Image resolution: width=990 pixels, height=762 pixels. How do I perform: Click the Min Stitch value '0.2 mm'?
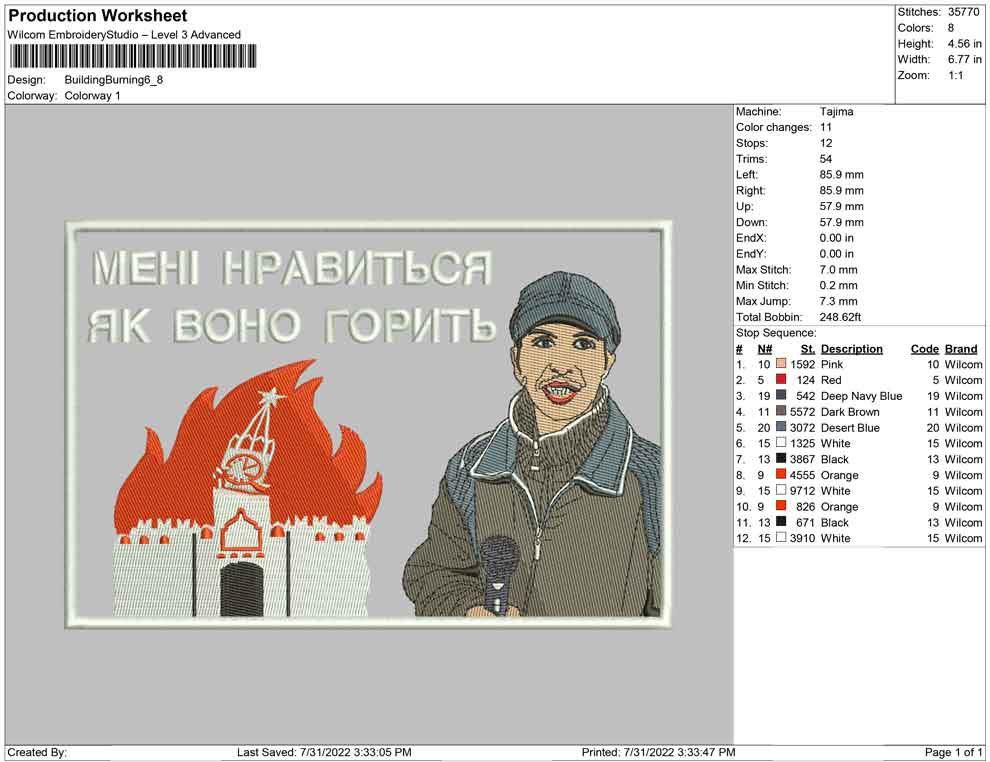838,285
